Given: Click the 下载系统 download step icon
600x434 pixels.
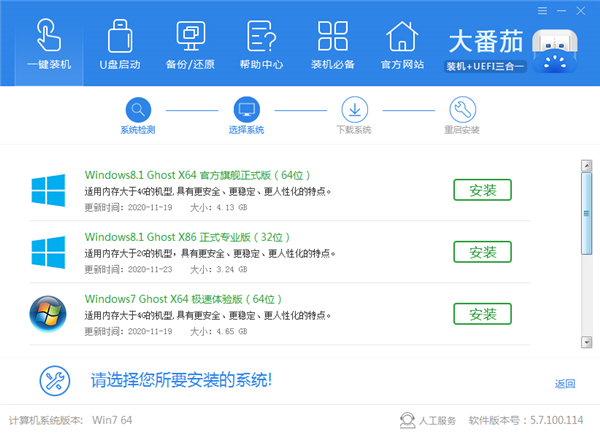Looking at the screenshot, I should click(x=355, y=110).
